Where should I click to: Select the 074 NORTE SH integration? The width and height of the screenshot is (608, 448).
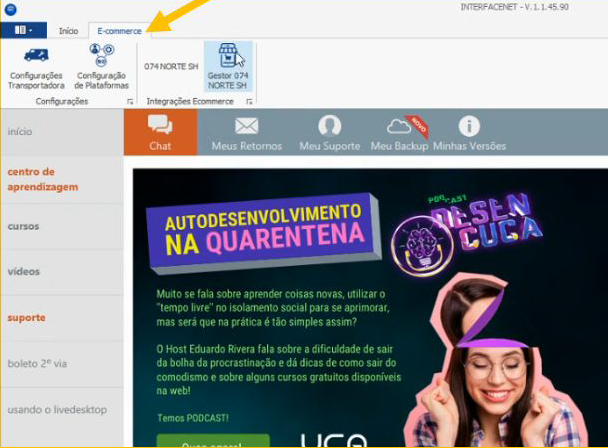tap(171, 67)
